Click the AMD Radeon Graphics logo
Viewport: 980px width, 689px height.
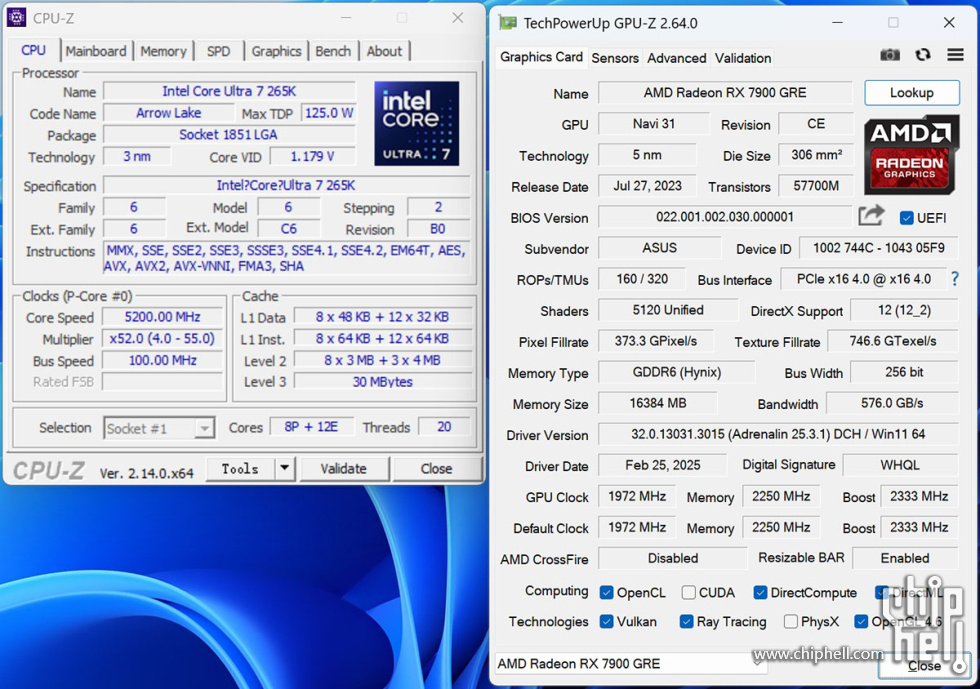(911, 154)
